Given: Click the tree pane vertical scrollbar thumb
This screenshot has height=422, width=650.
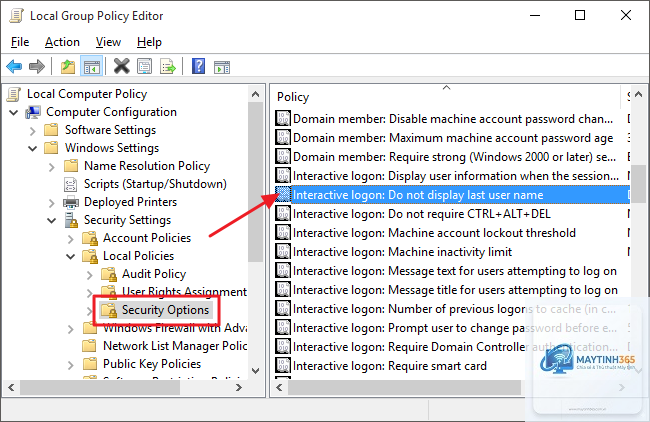Looking at the screenshot, I should click(x=256, y=182).
